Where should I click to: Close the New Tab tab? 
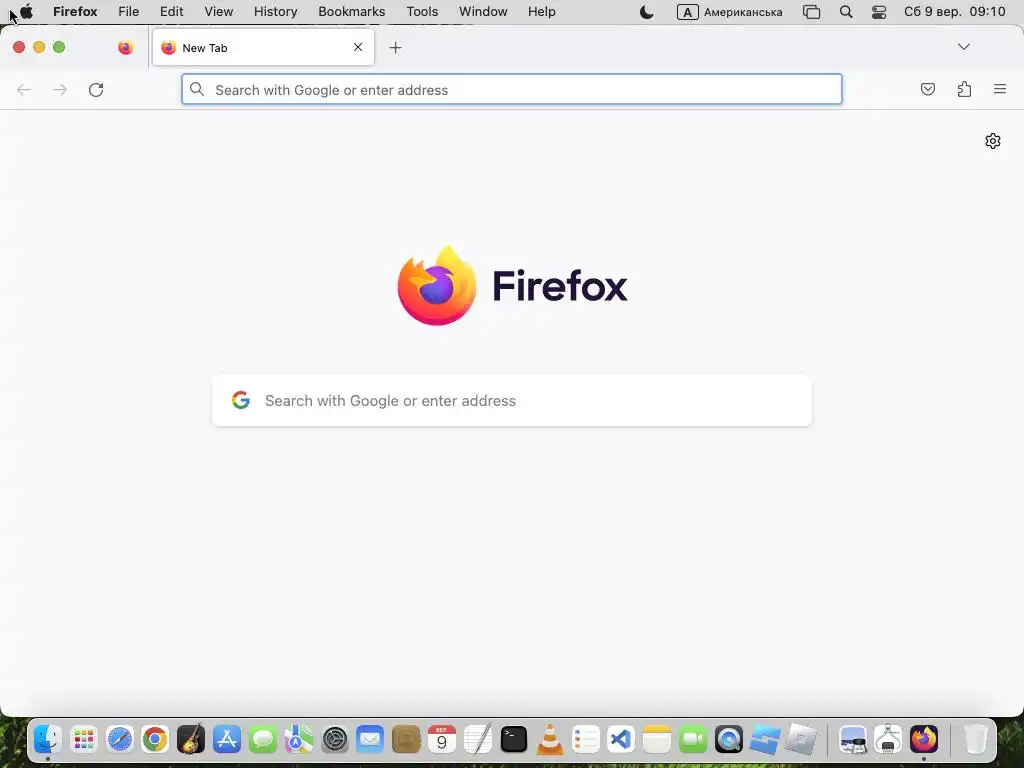tap(358, 47)
